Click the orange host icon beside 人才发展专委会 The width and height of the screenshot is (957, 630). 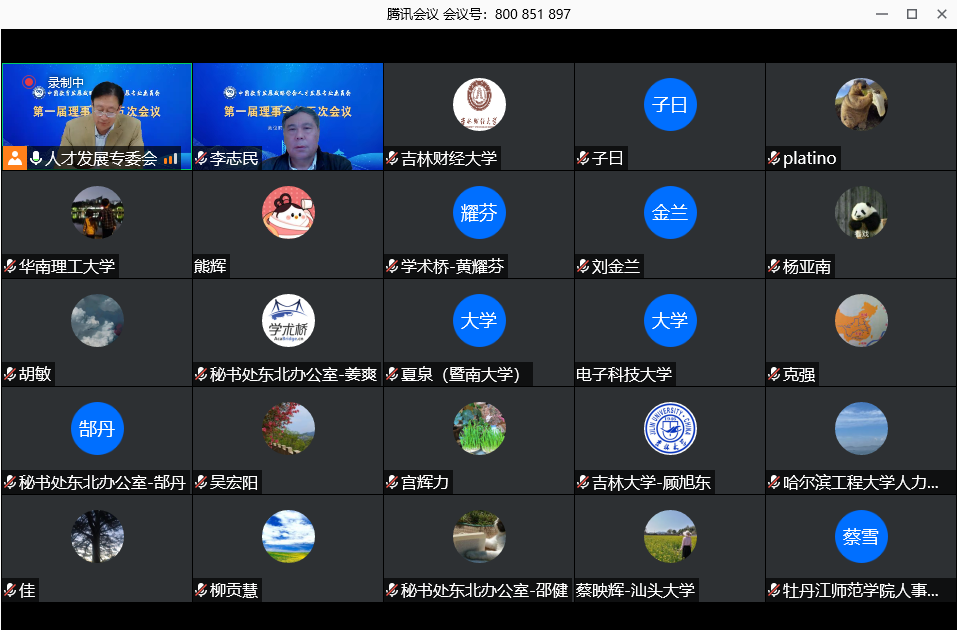tap(15, 158)
